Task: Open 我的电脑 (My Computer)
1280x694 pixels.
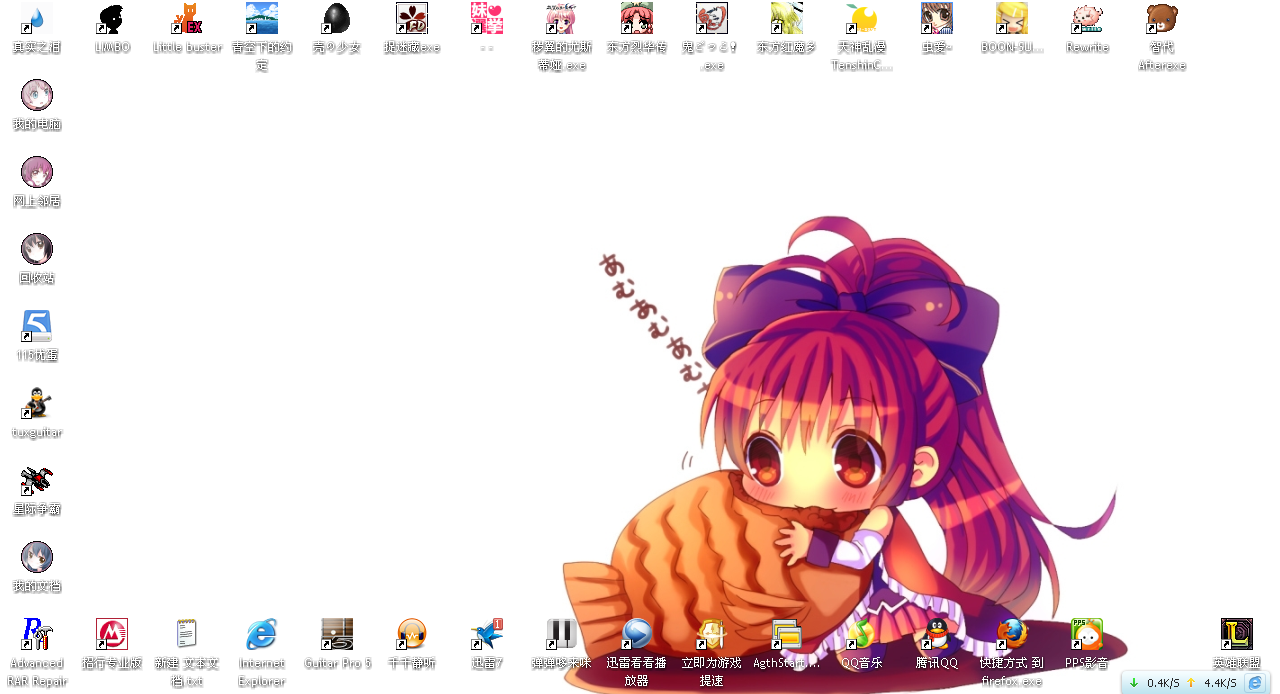Action: [x=37, y=95]
